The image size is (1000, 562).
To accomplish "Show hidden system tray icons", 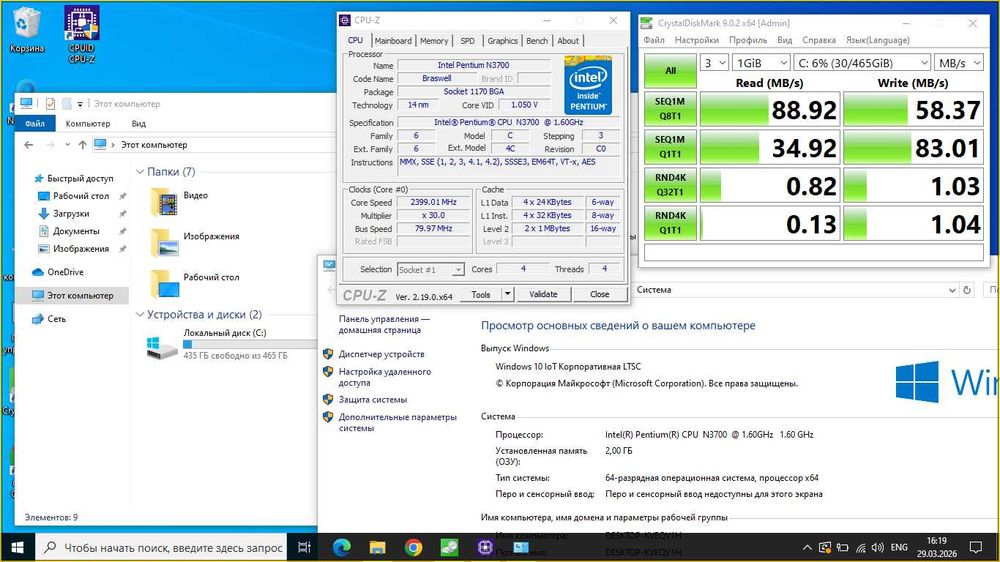I will (x=807, y=547).
